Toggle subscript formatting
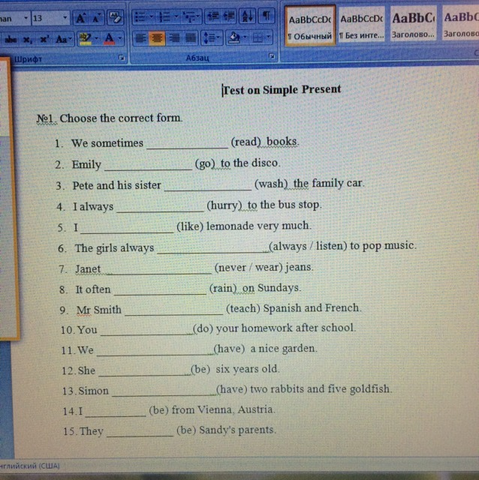Screen dimensions: 479x480 (x=28, y=40)
